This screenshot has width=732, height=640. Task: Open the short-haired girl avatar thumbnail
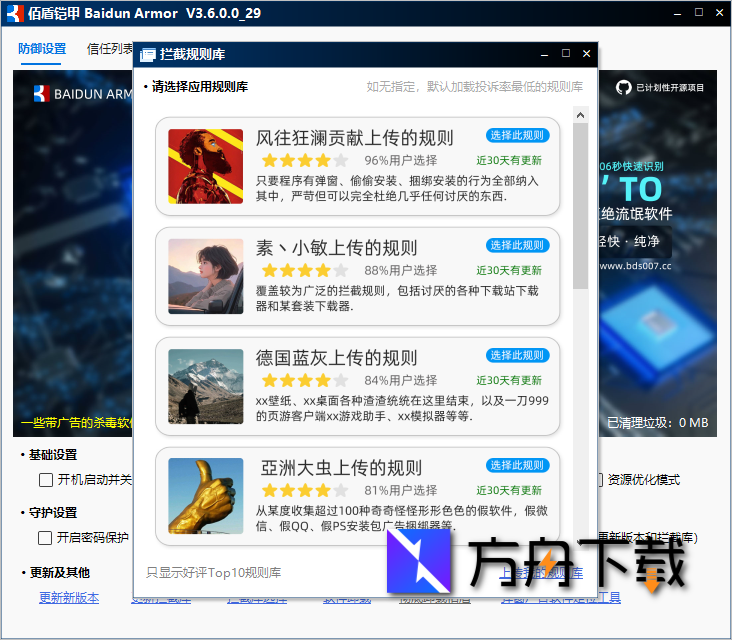coord(205,276)
